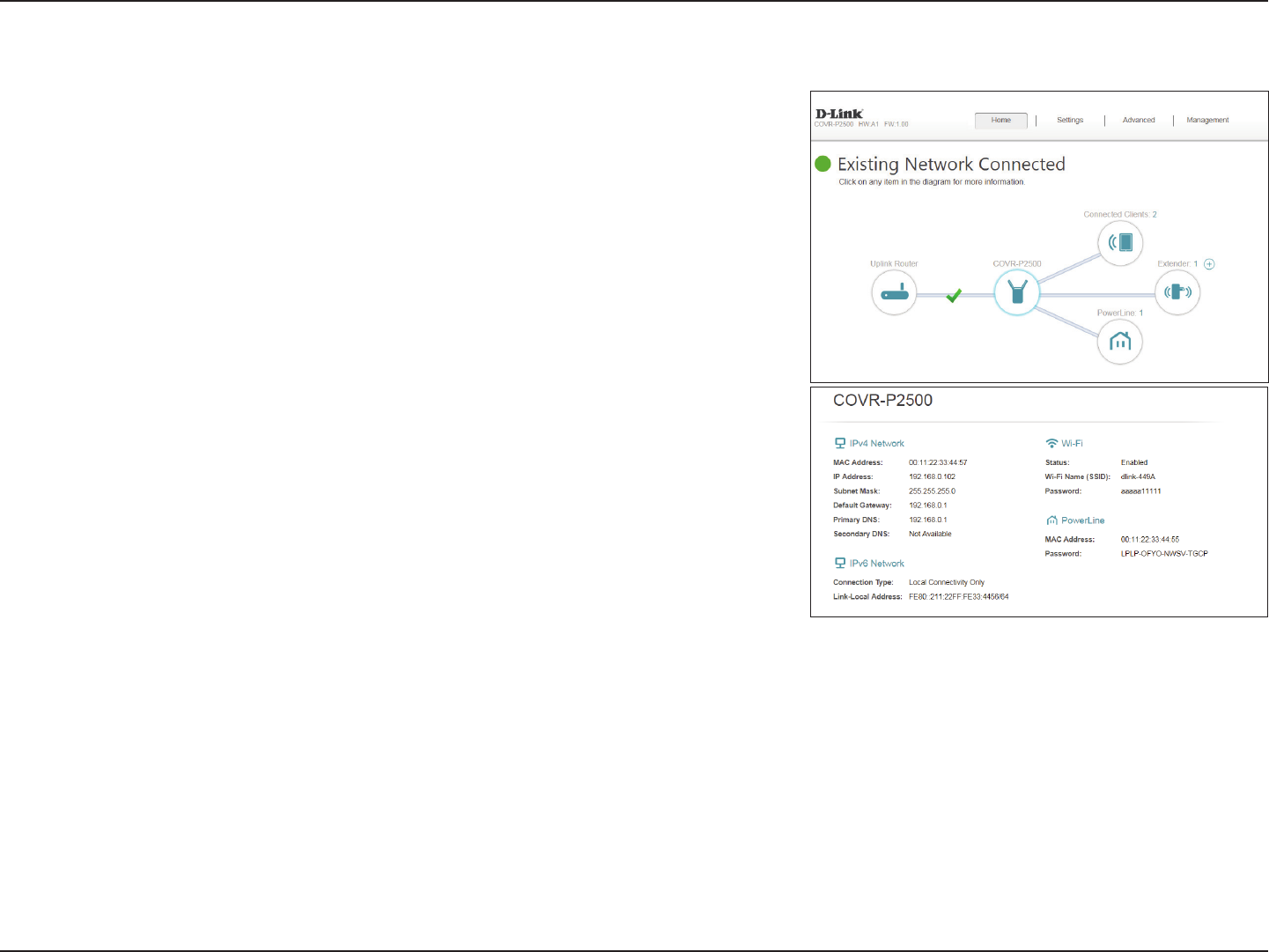Click the Wi-Fi signal icon in details
The width and height of the screenshot is (1269, 952).
pyautogui.click(x=1051, y=443)
